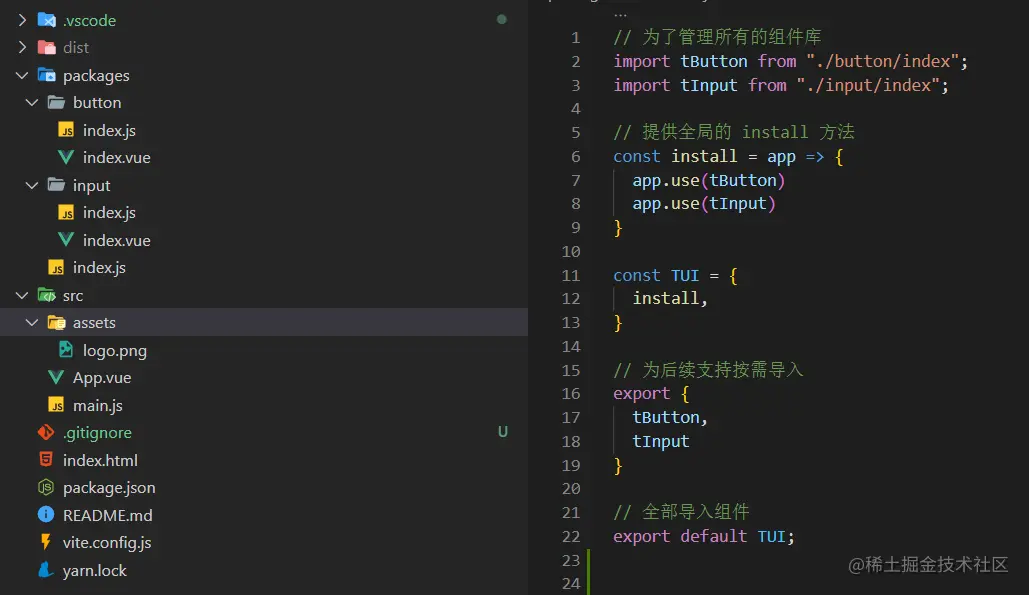Expand the .vscode folder chevron
Viewport: 1029px width, 595px height.
pyautogui.click(x=22, y=20)
